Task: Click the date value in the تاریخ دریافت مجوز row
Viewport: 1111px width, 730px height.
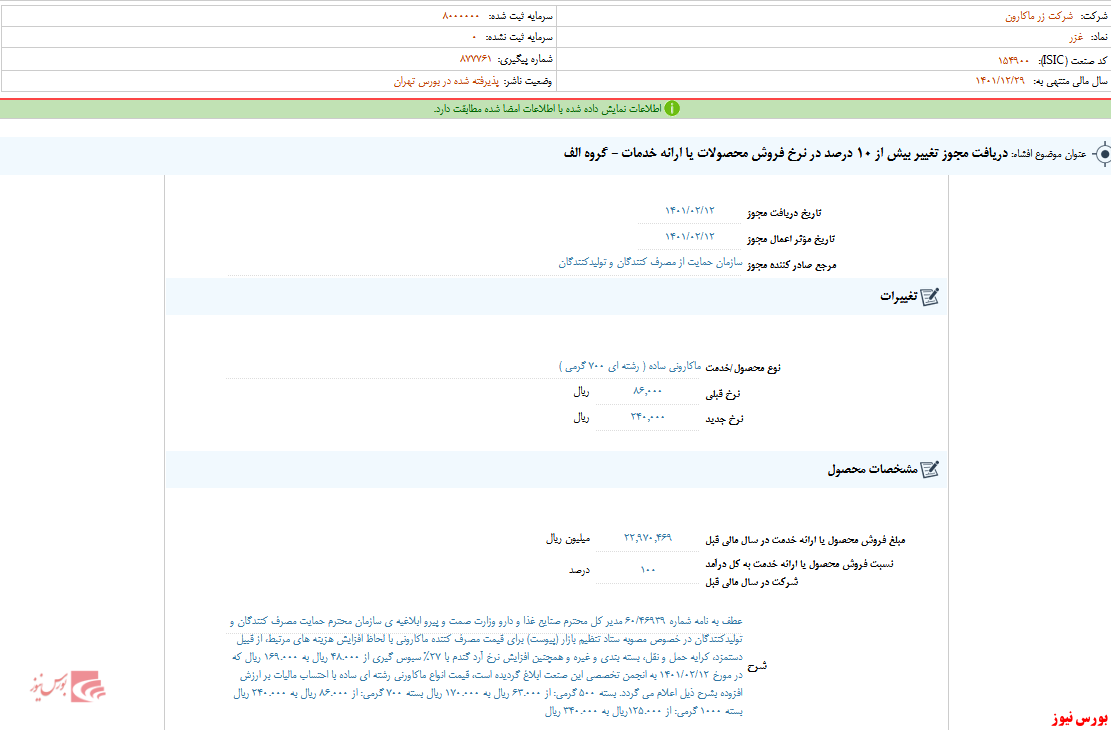Action: click(x=690, y=210)
